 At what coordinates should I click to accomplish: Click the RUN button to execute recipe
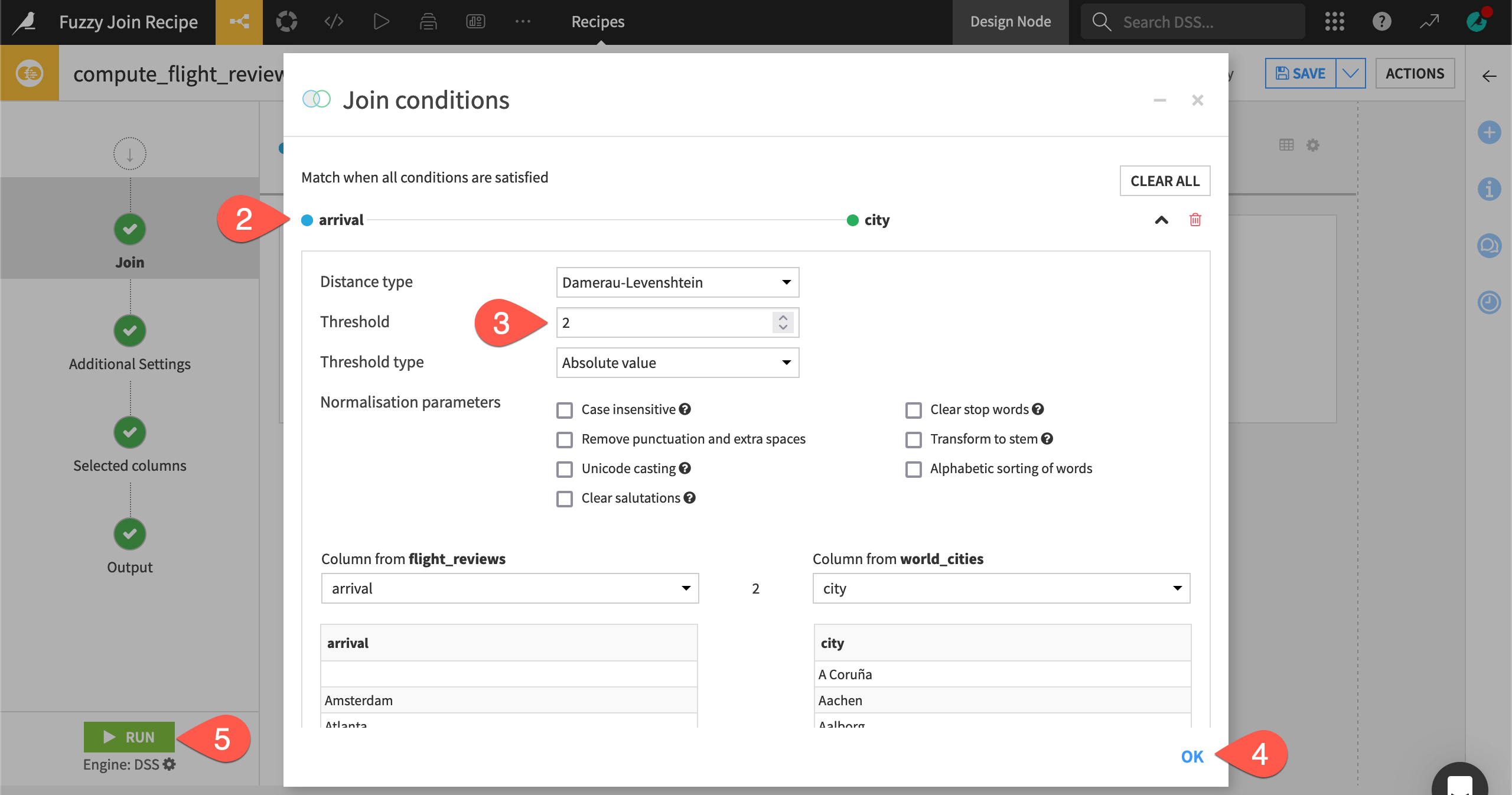click(x=129, y=738)
